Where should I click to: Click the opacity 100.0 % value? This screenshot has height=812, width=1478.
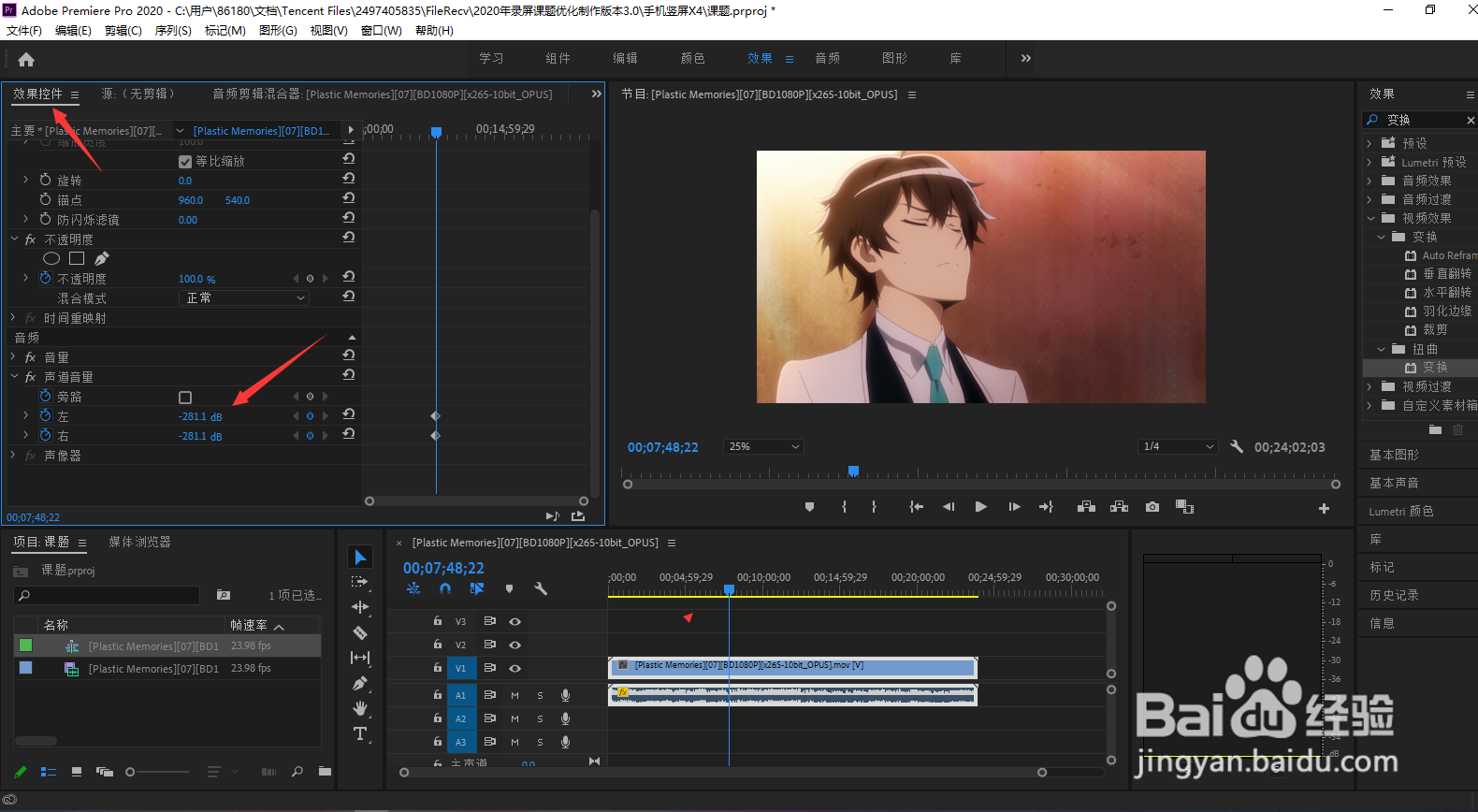[196, 279]
